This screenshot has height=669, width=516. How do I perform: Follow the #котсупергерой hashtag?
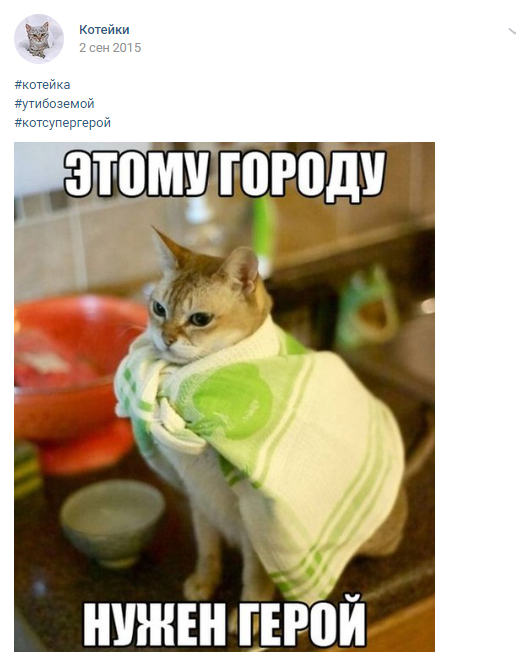[x=62, y=123]
